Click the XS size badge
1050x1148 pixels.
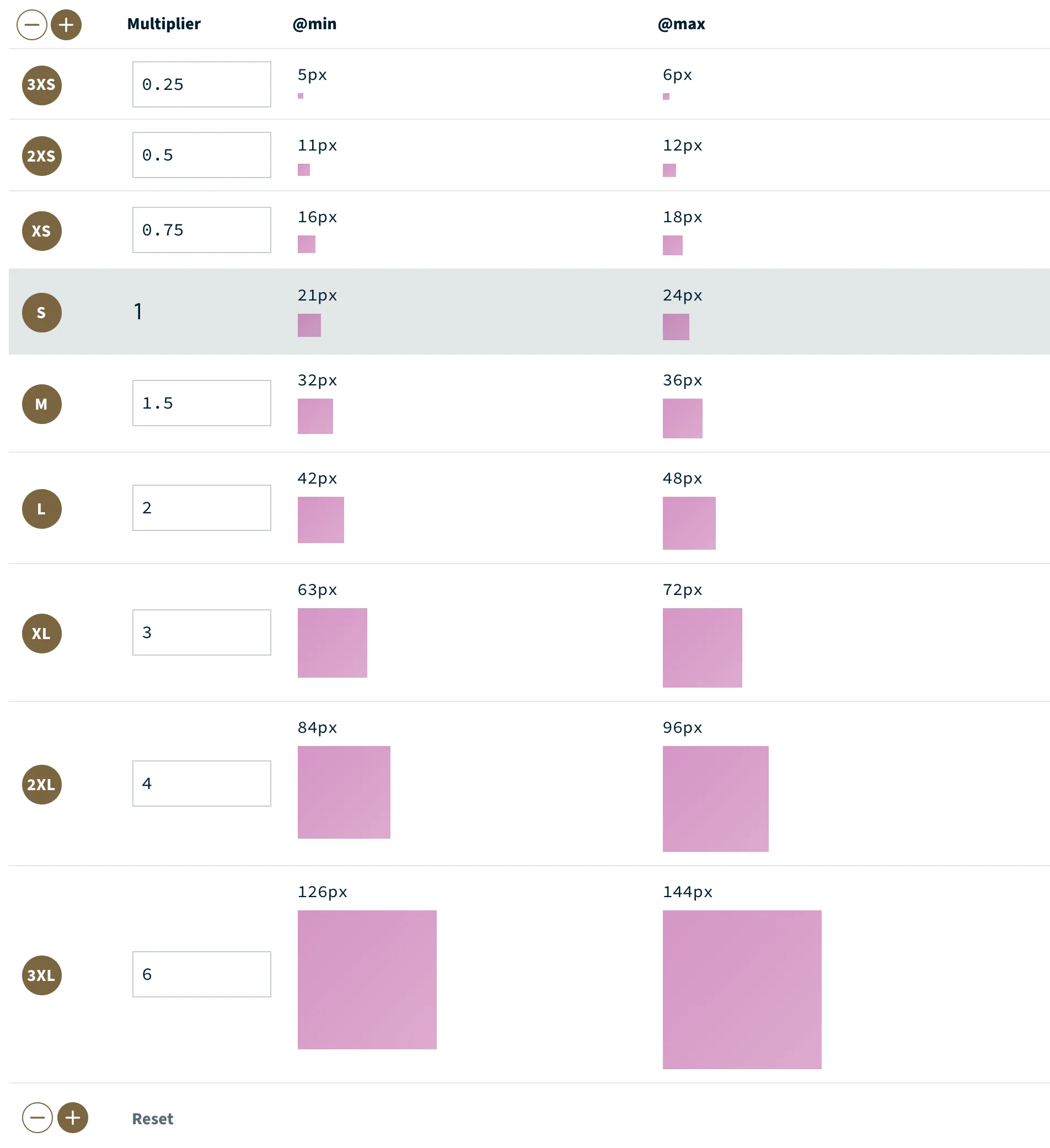coord(41,231)
